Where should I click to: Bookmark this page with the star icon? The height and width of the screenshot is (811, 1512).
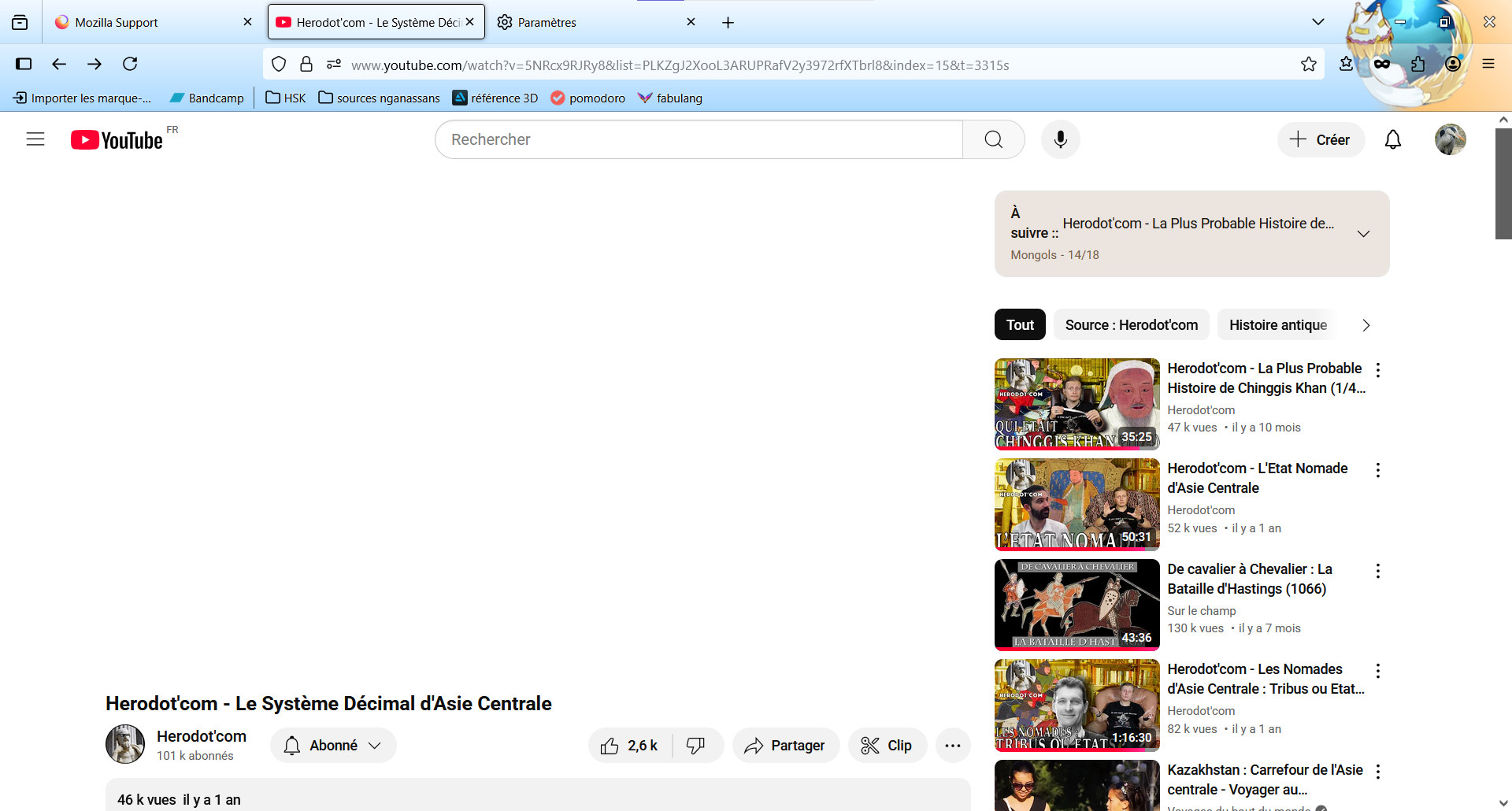click(x=1309, y=65)
